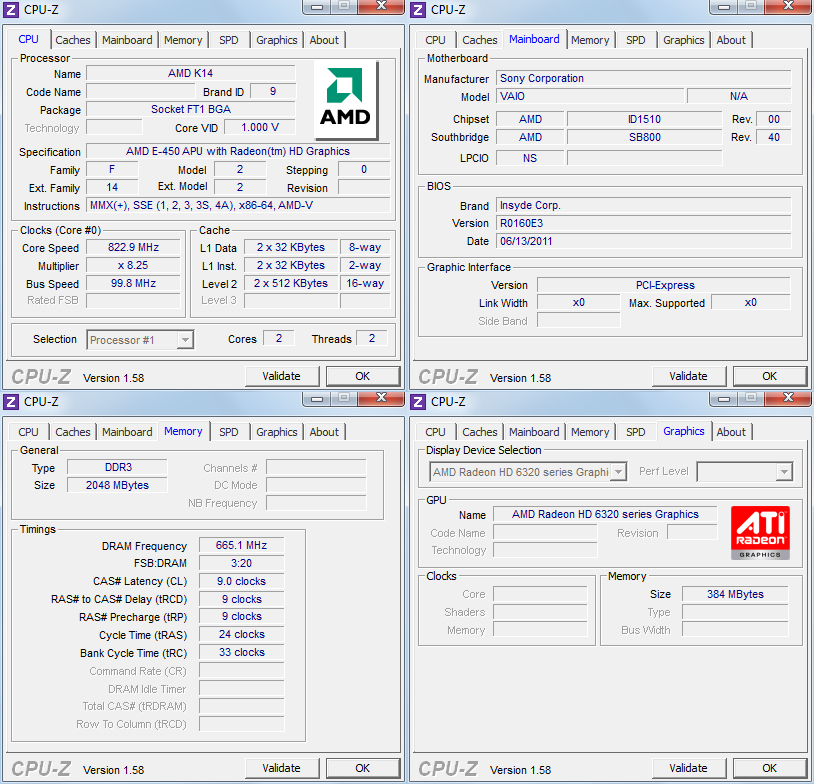Image resolution: width=814 pixels, height=784 pixels.
Task: Click the AMD logo in the CPU window
Action: [346, 100]
